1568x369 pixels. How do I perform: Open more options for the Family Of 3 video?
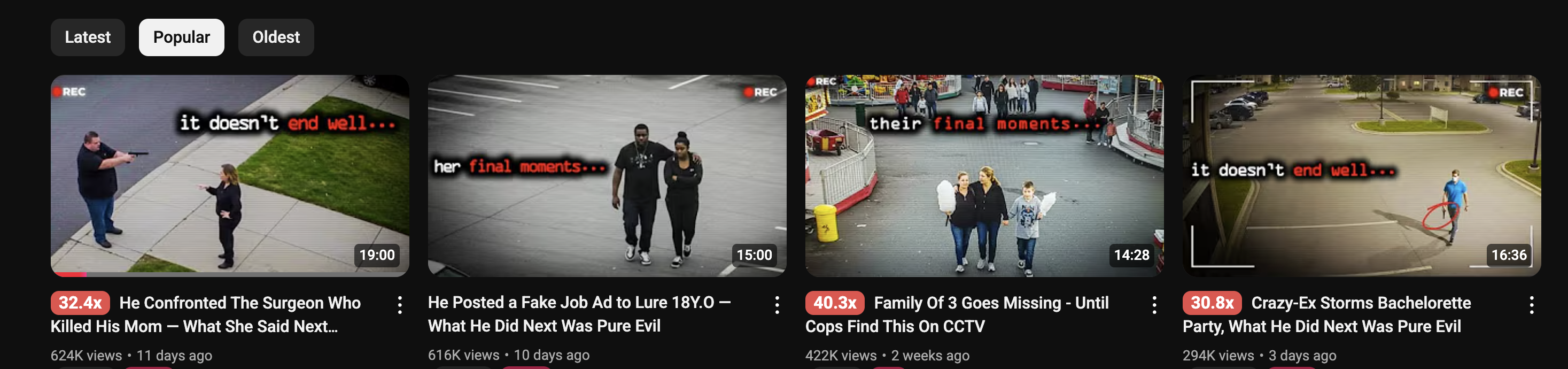tap(1154, 305)
